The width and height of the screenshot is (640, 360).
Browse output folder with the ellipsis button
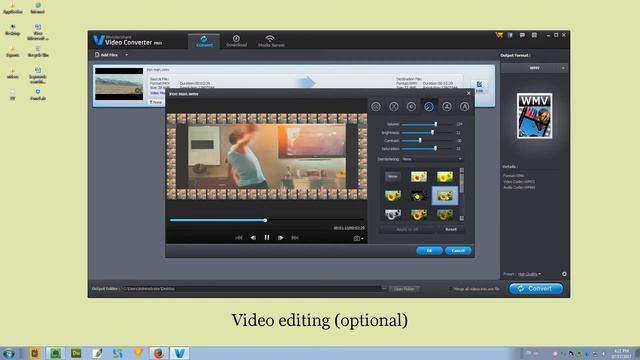coord(384,289)
